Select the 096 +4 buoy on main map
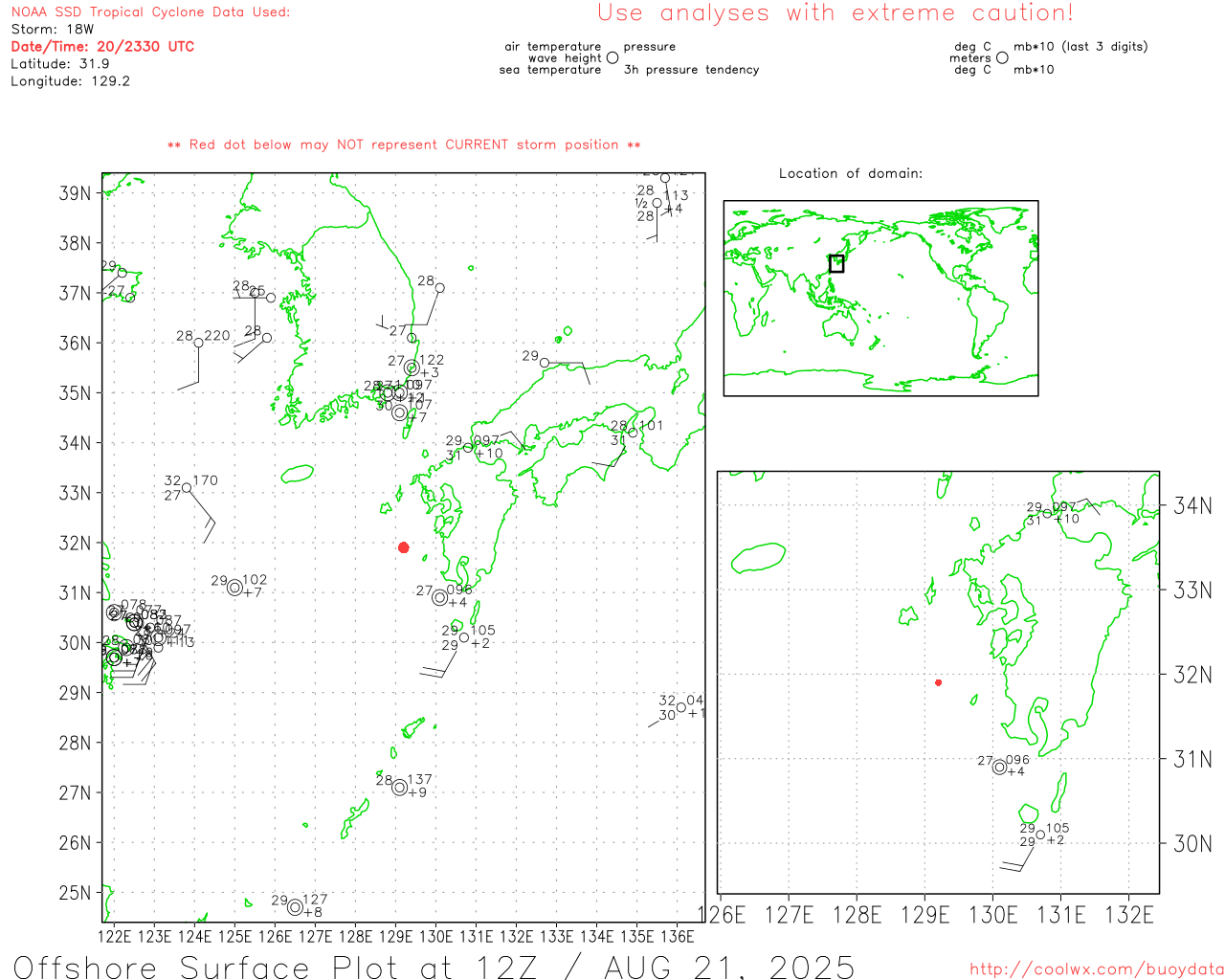 439,597
